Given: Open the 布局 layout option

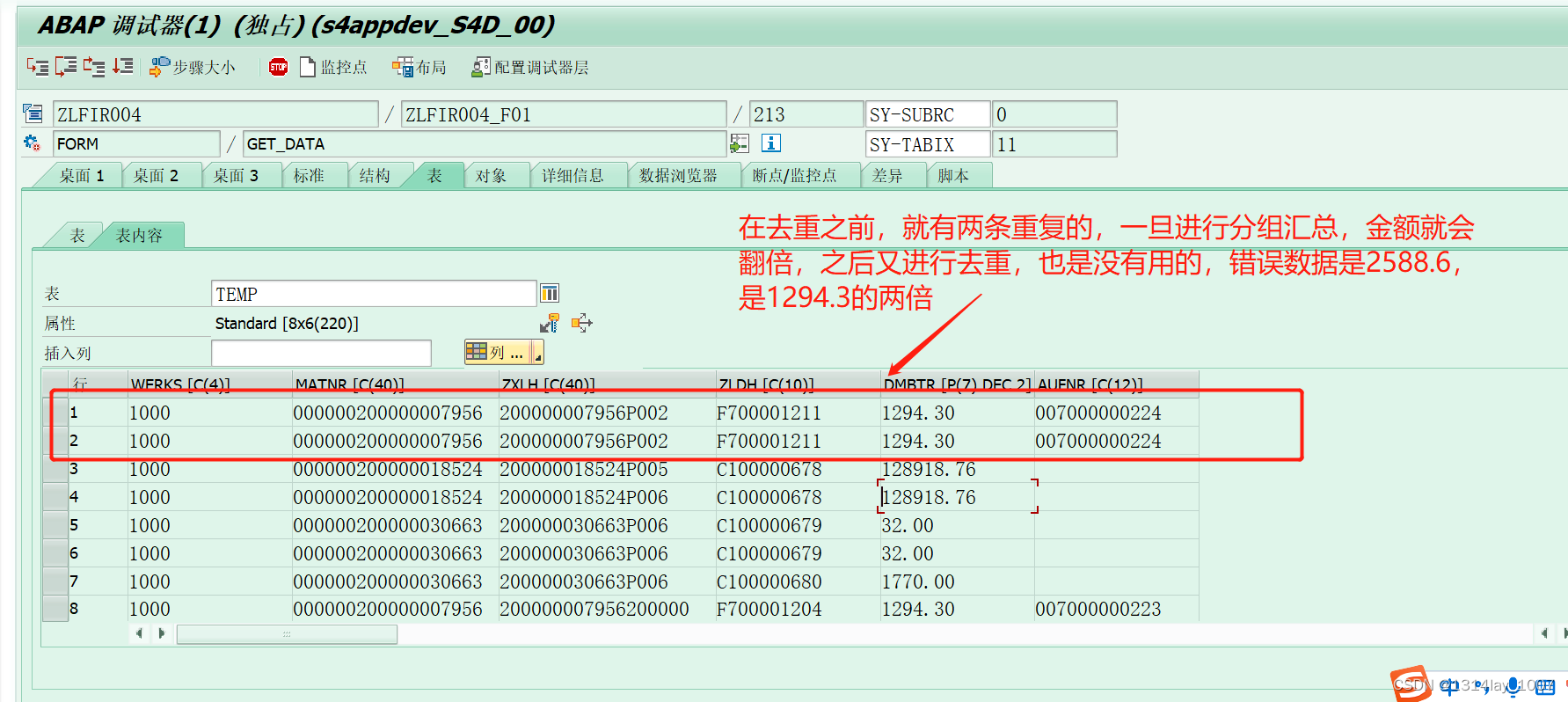Looking at the screenshot, I should click(419, 67).
